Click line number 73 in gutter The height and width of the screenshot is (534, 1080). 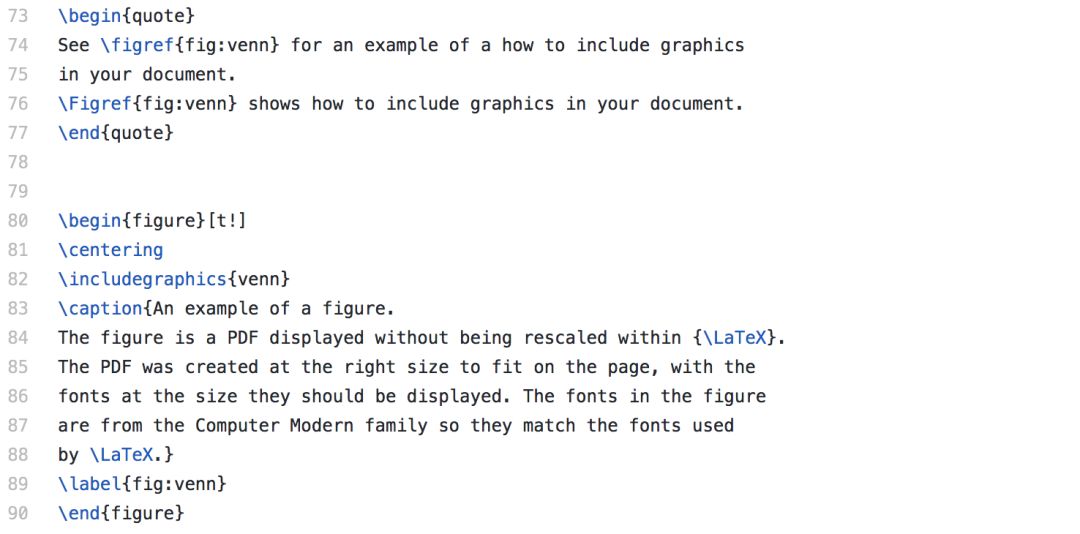[19, 16]
